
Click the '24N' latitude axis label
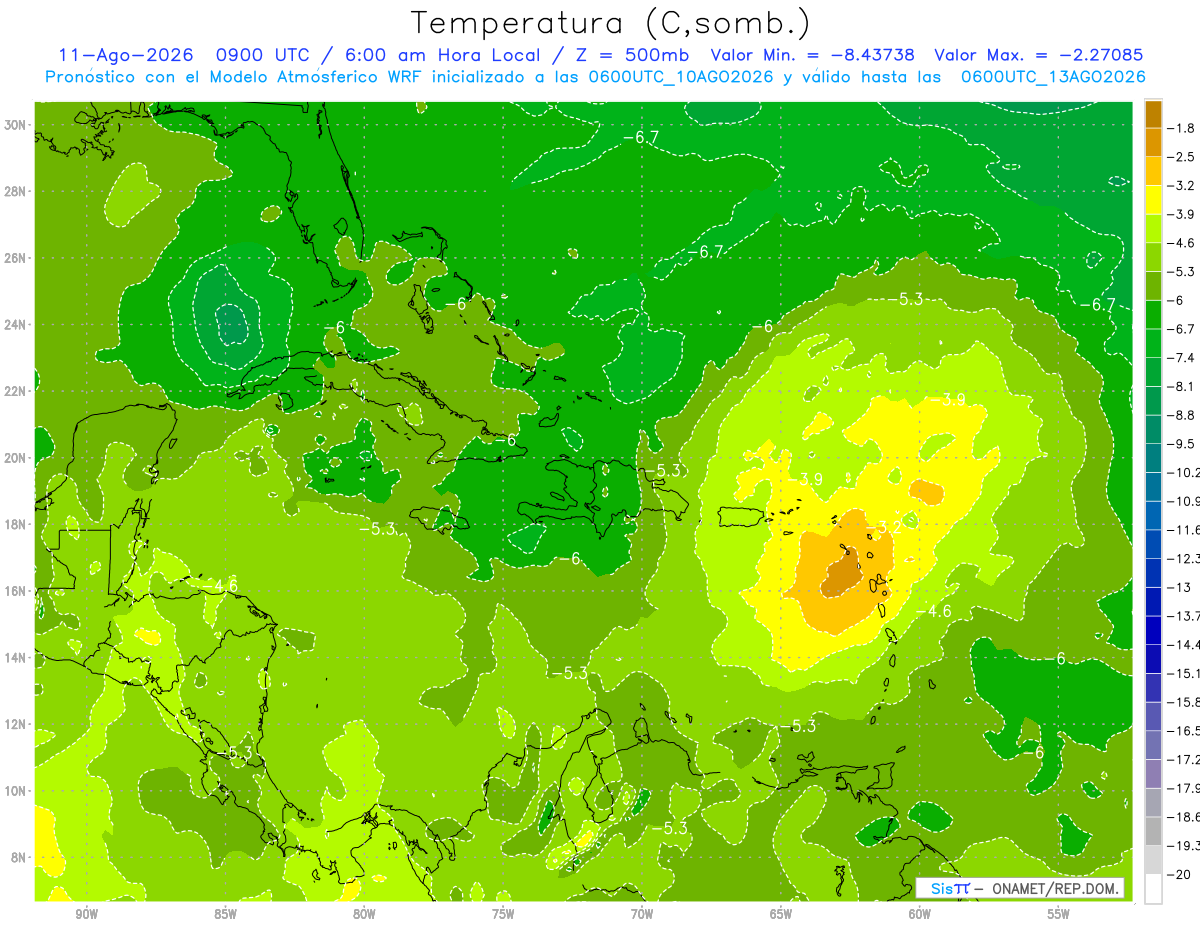click(x=16, y=325)
